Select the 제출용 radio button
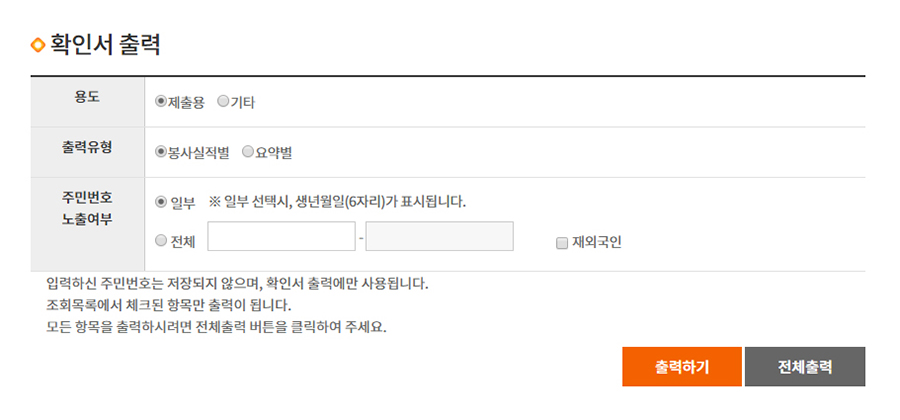 (x=161, y=102)
